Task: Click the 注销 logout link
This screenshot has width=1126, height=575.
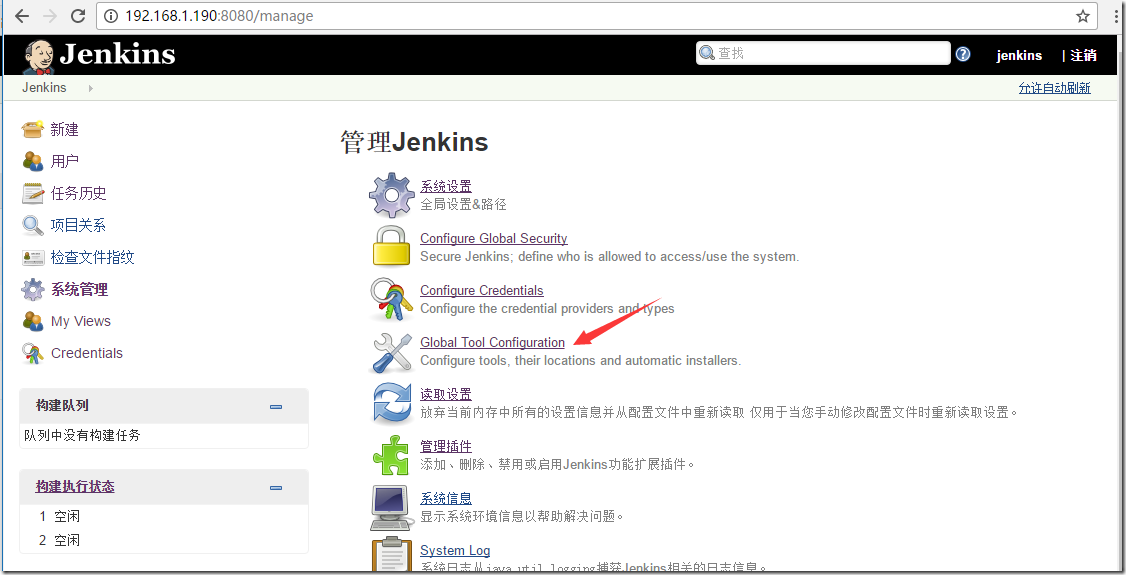Action: coord(1084,55)
